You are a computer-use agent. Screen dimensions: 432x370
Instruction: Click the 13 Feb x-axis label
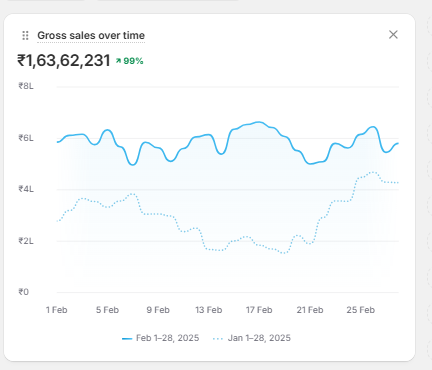209,310
